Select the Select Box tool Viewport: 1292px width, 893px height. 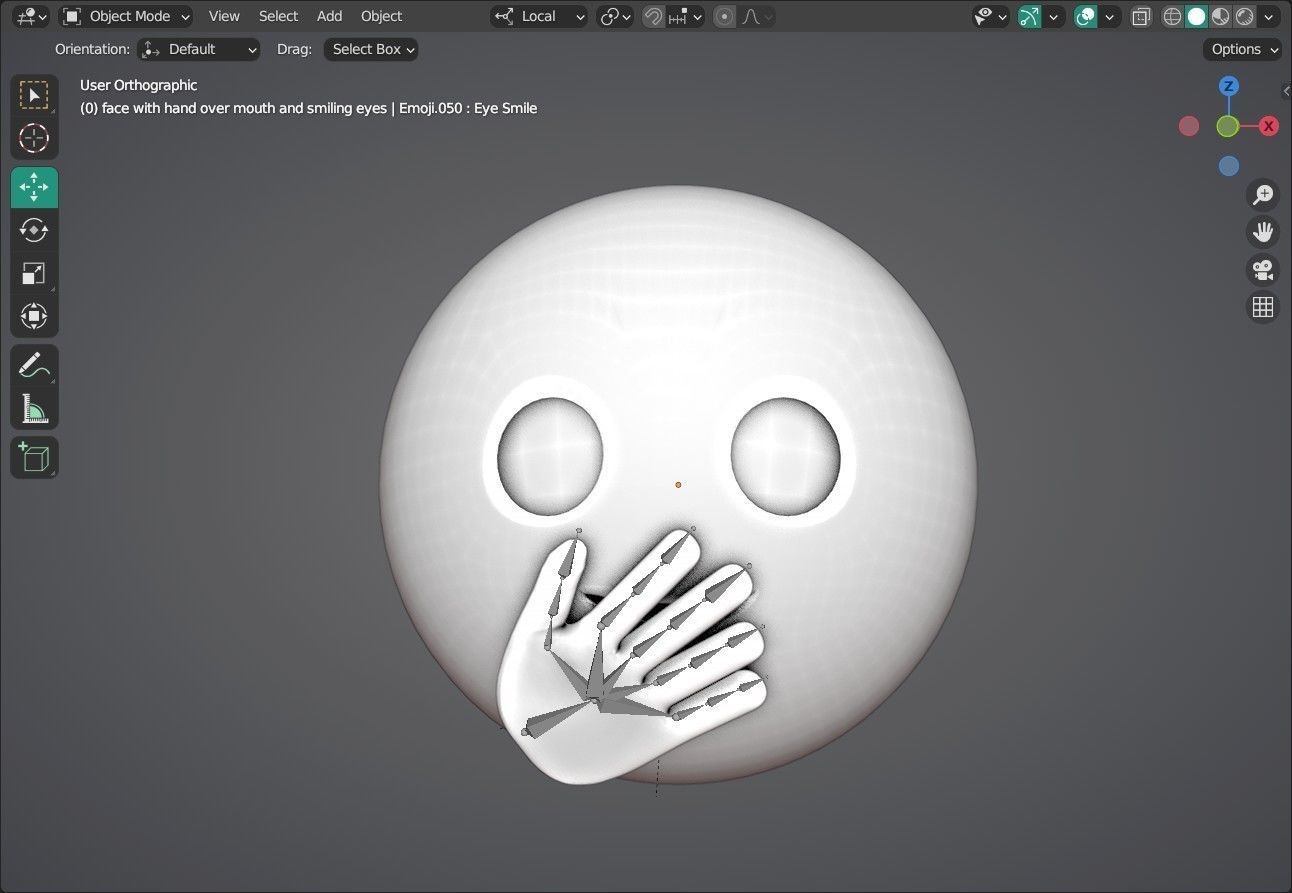coord(34,96)
